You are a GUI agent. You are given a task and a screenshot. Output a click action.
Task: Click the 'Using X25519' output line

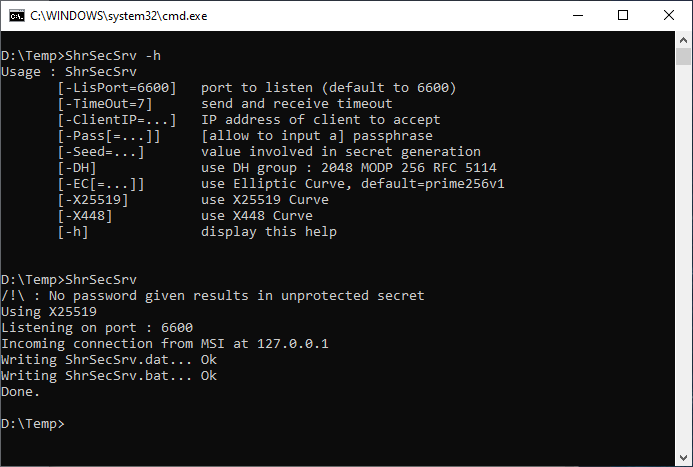click(x=49, y=311)
